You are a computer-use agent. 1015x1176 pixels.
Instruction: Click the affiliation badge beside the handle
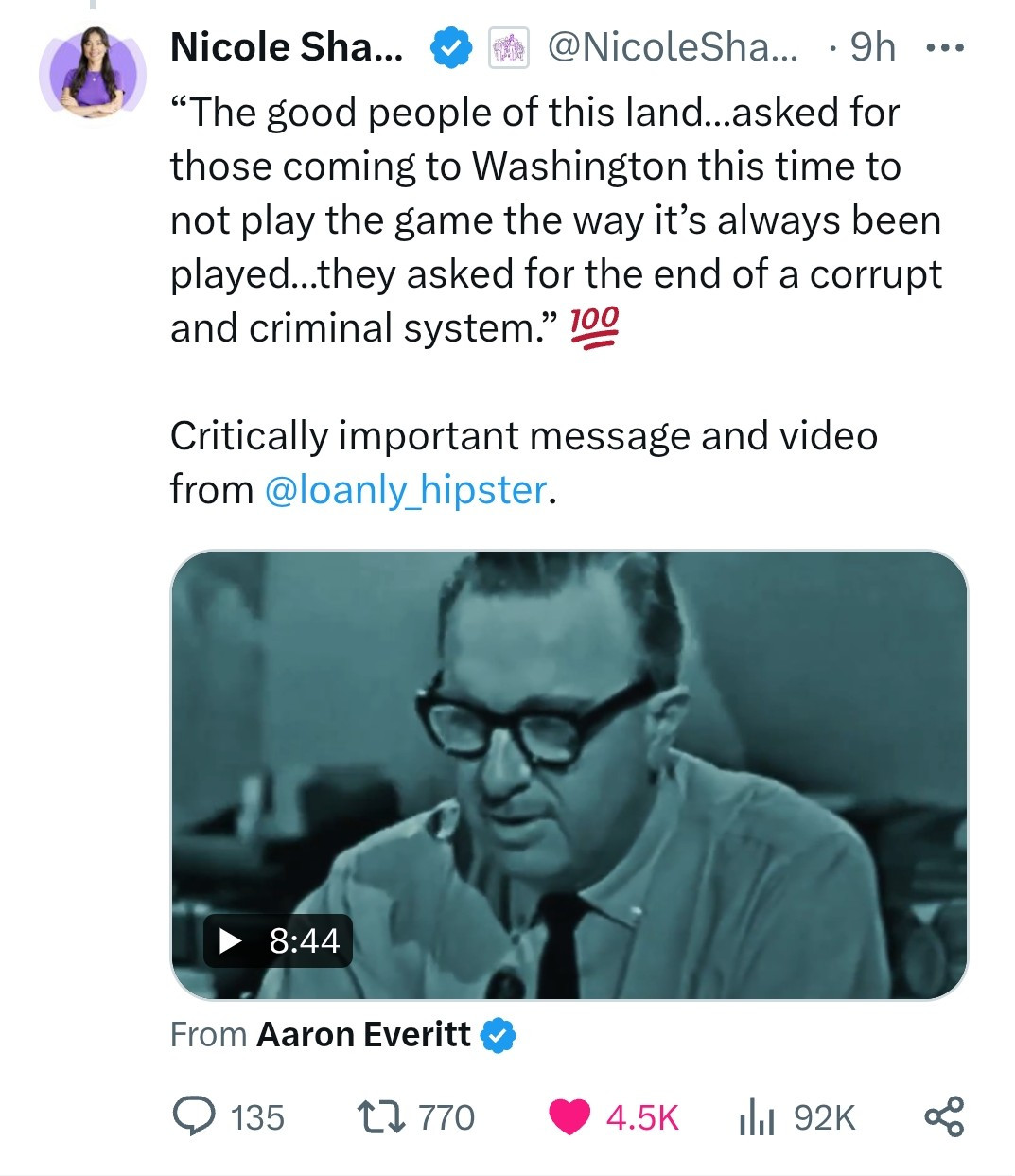pos(508,48)
